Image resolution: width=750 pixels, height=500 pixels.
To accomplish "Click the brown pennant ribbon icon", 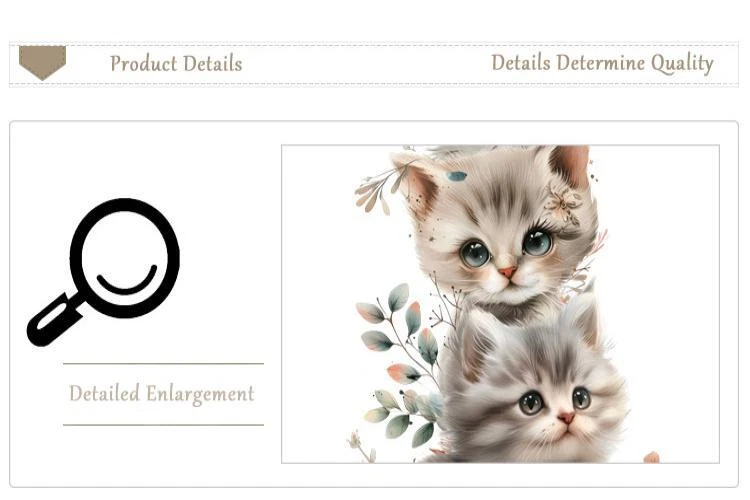I will click(42, 63).
